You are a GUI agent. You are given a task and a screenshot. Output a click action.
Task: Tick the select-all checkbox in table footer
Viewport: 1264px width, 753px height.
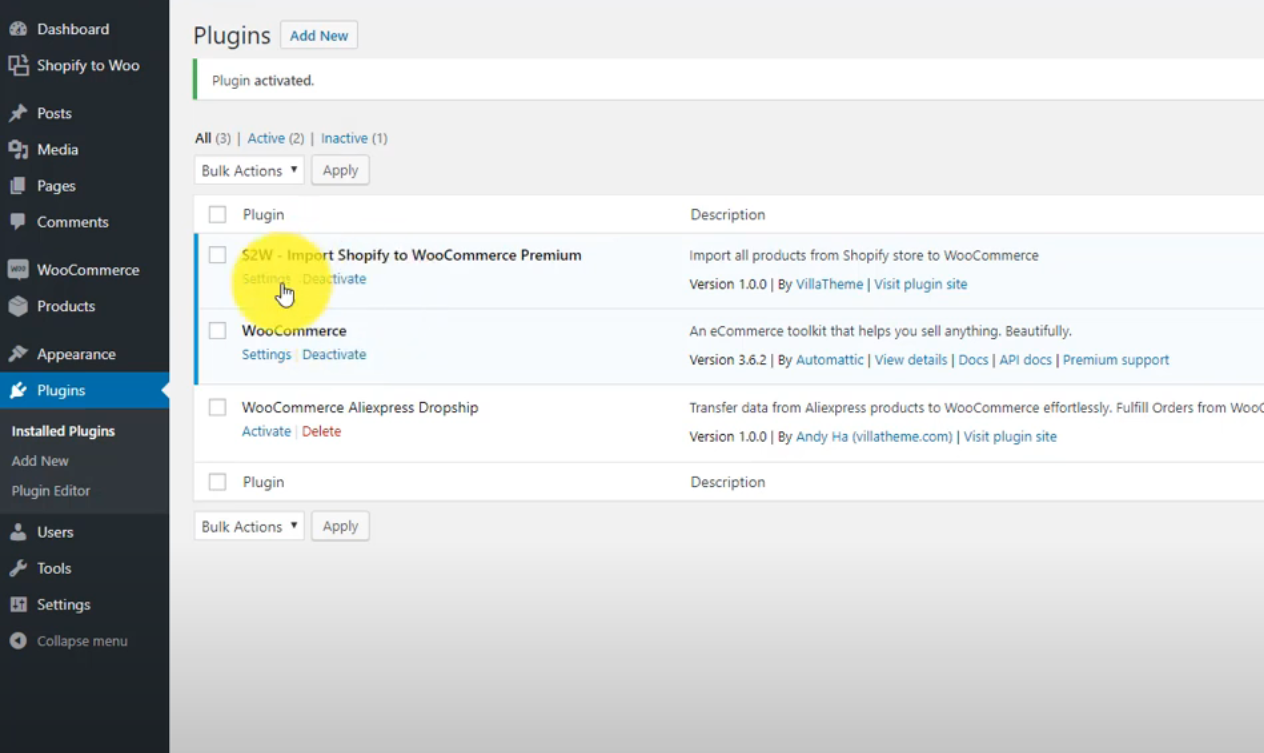pyautogui.click(x=217, y=482)
